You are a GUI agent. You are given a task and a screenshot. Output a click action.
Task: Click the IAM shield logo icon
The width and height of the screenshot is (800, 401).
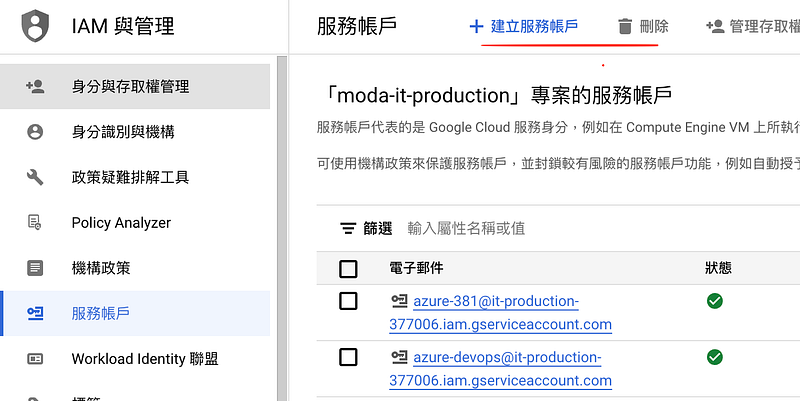(35, 27)
